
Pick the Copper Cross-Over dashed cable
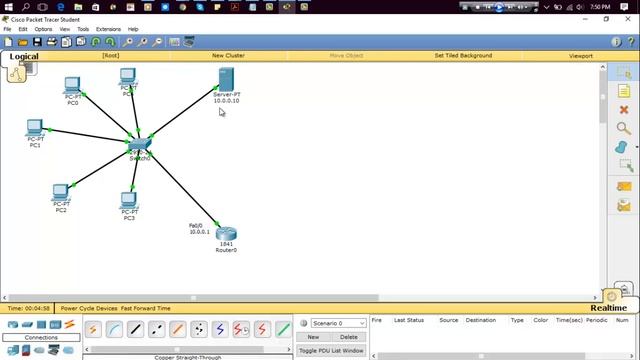(x=157, y=329)
